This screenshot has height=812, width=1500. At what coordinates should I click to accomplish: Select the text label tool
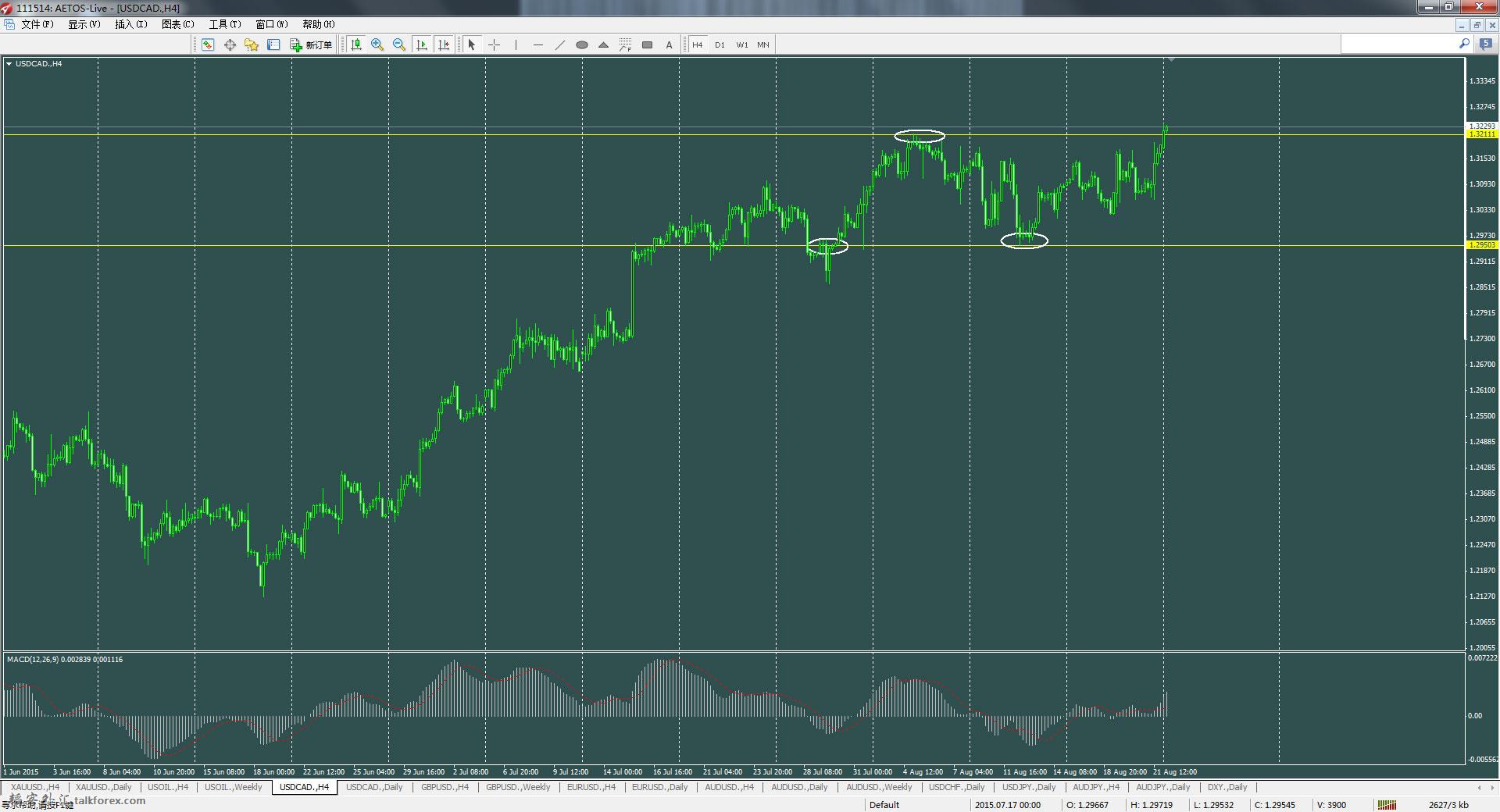click(669, 45)
